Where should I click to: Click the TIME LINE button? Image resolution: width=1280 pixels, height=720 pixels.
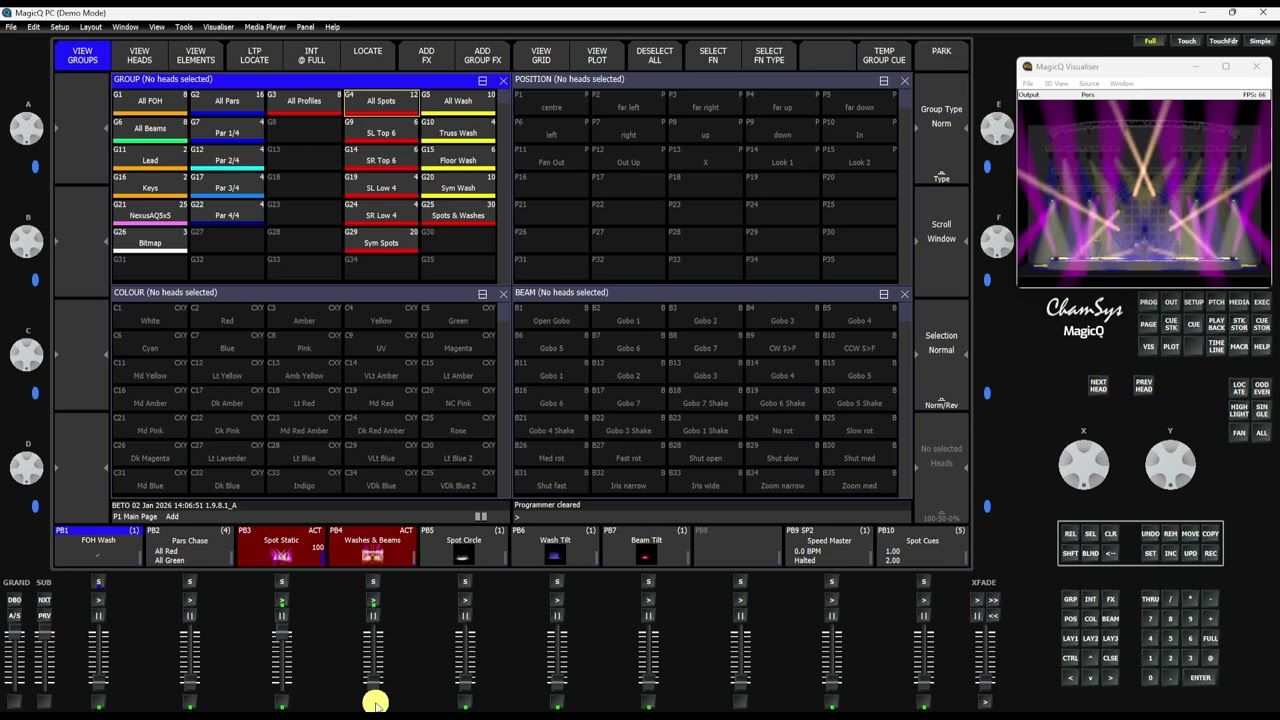[1216, 347]
